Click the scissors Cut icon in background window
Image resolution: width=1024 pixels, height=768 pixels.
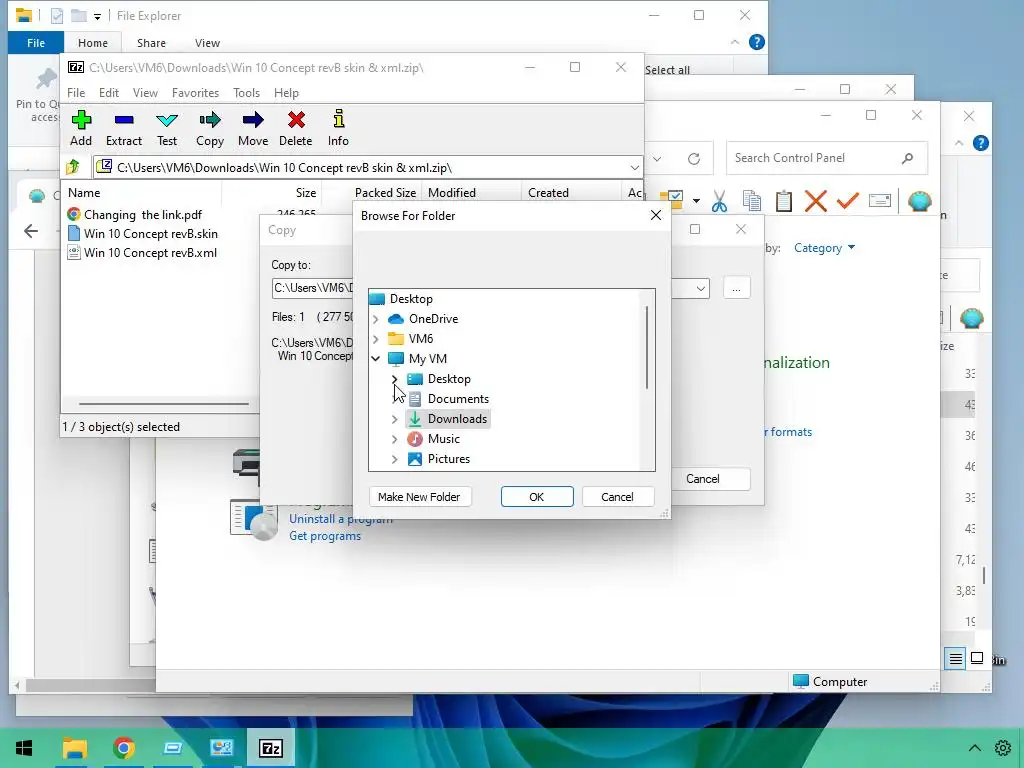point(719,201)
